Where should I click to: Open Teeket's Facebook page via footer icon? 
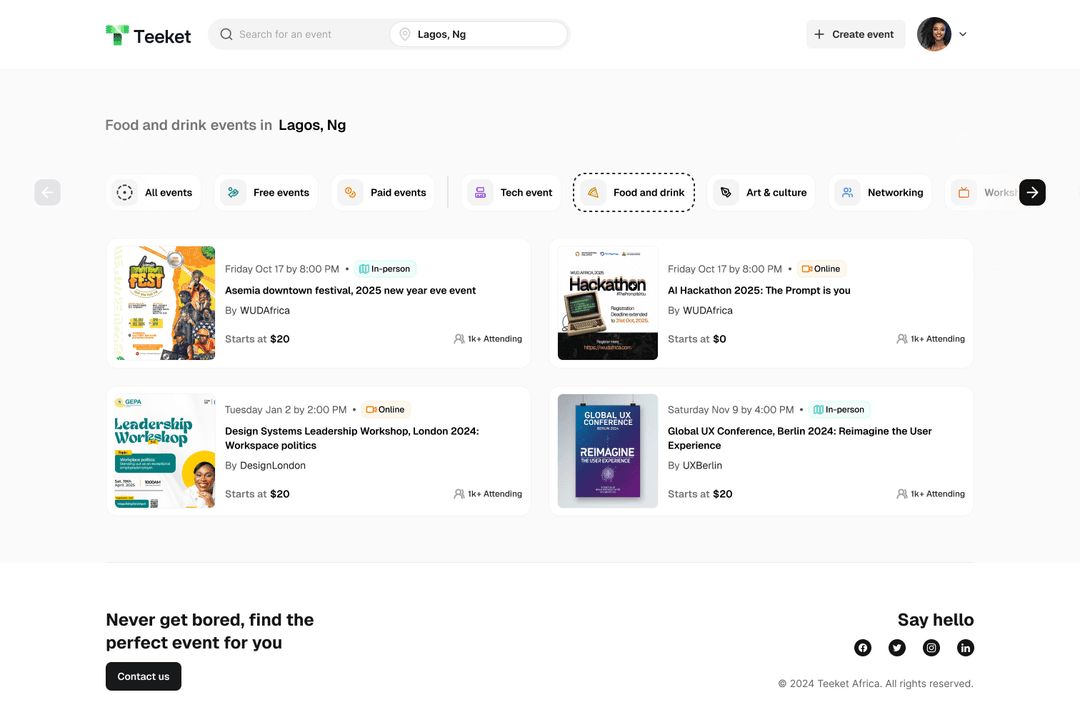coord(862,648)
